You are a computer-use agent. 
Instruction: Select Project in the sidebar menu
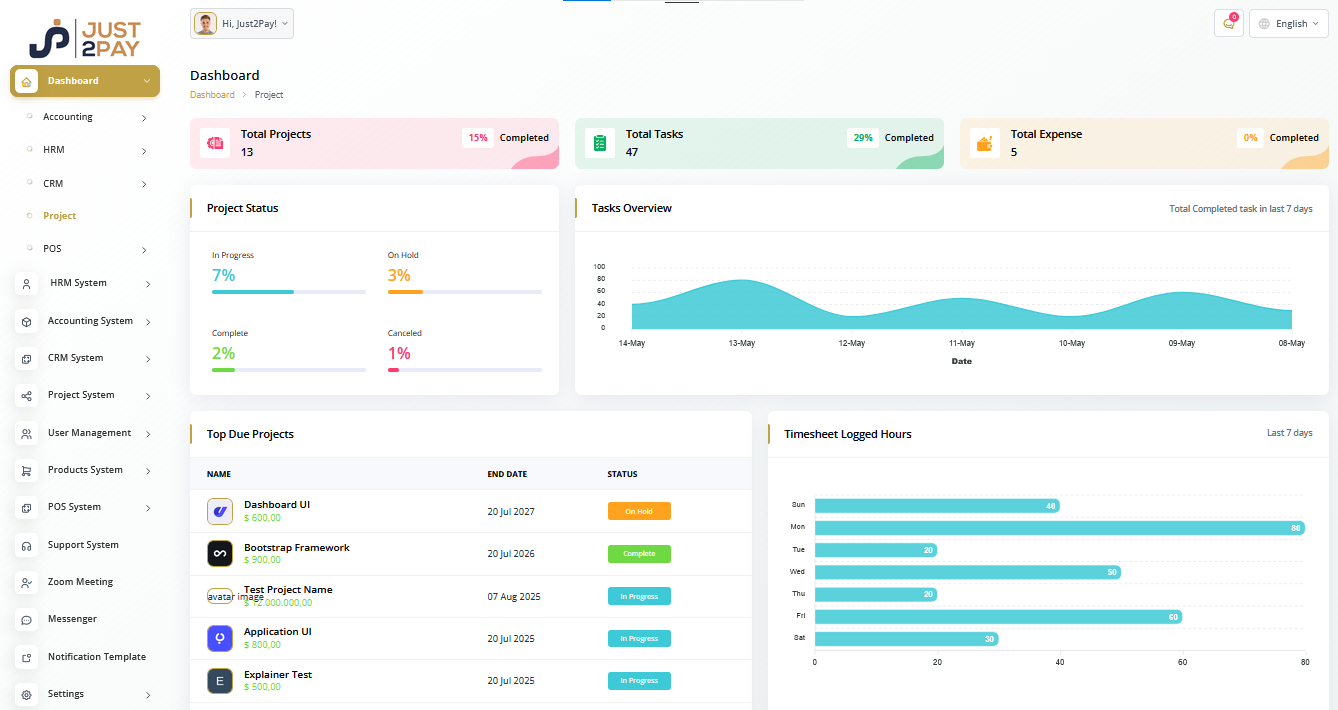[x=60, y=215]
